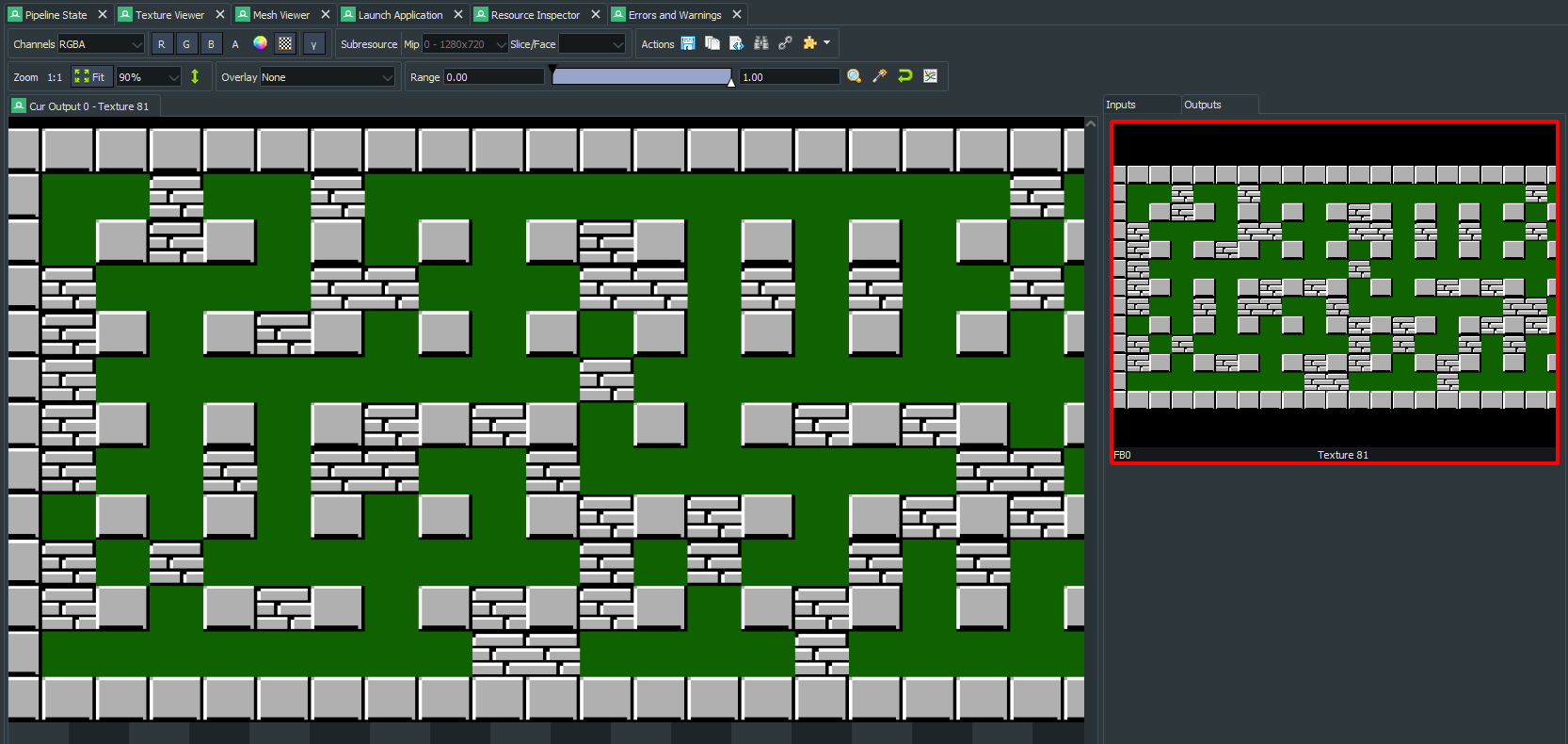Viewport: 1568px width, 744px height.
Task: Pick the alpha background color wheel
Action: pyautogui.click(x=260, y=43)
